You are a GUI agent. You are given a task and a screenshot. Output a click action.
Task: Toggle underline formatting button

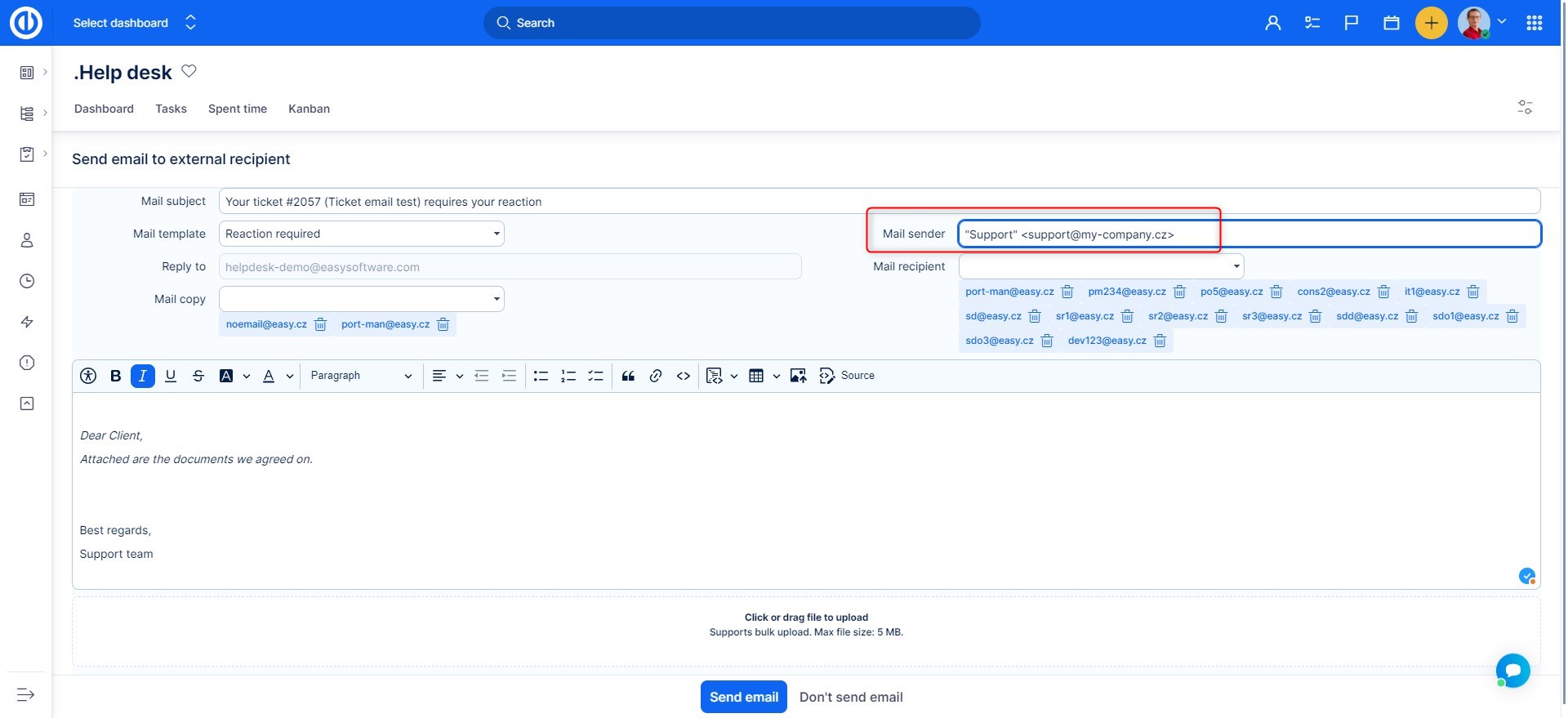click(171, 376)
